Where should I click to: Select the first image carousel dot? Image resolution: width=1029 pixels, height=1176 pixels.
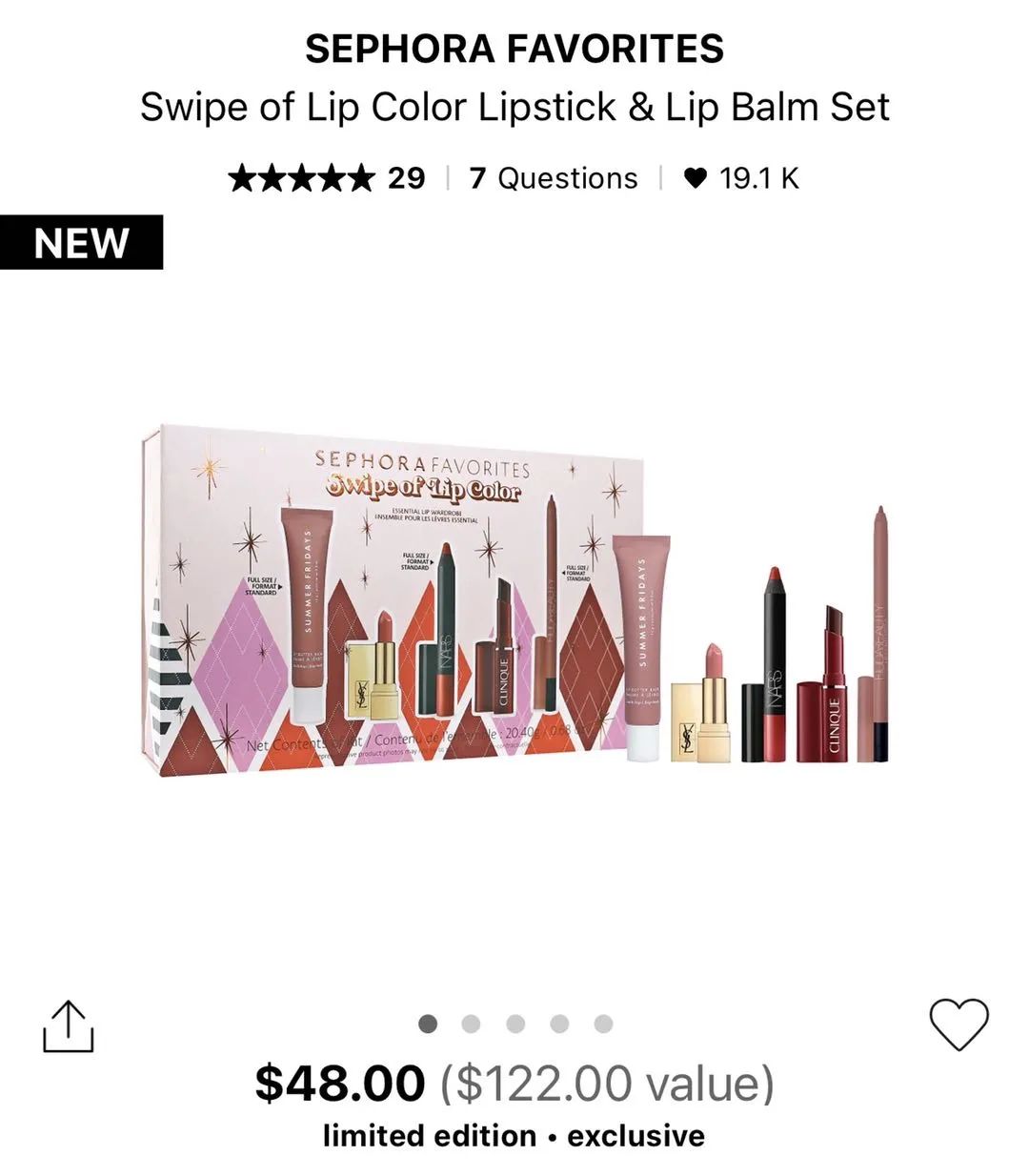[x=428, y=1024]
